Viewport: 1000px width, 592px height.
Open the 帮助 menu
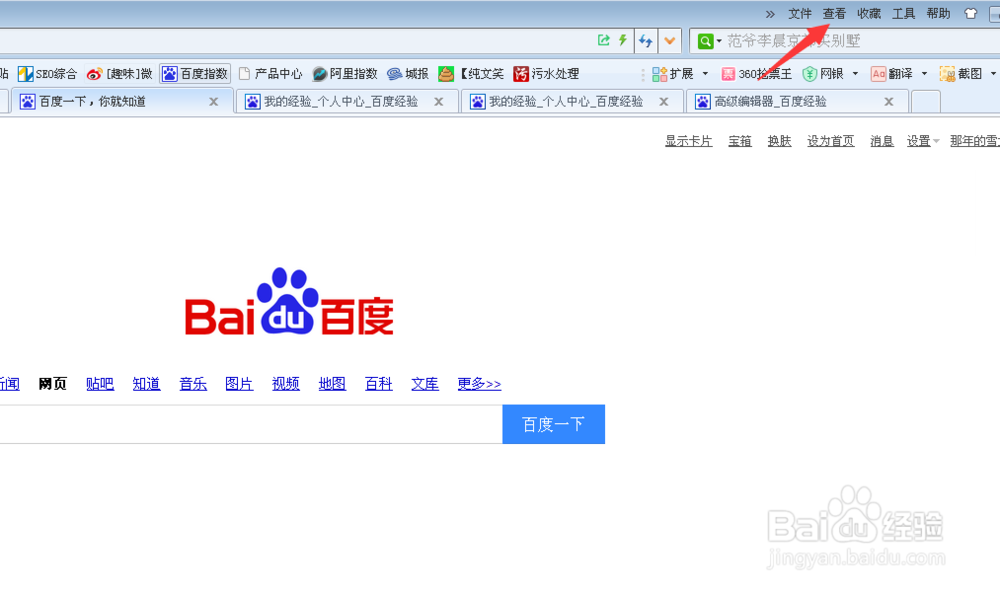(x=938, y=13)
